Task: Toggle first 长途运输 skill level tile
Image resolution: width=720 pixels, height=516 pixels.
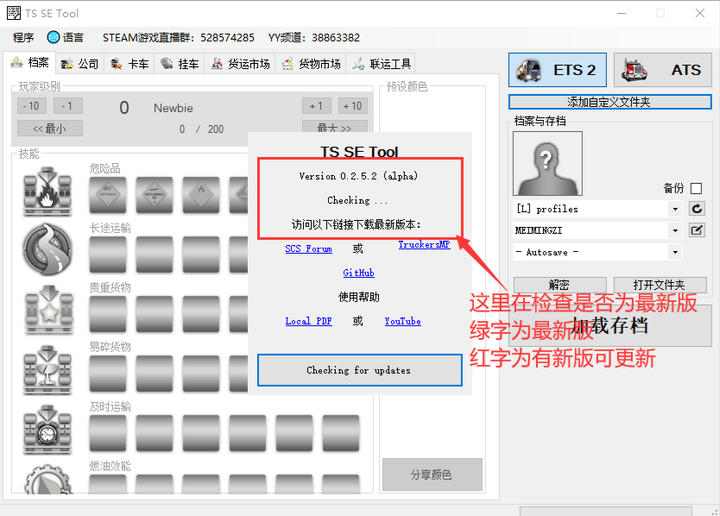Action: [x=108, y=254]
